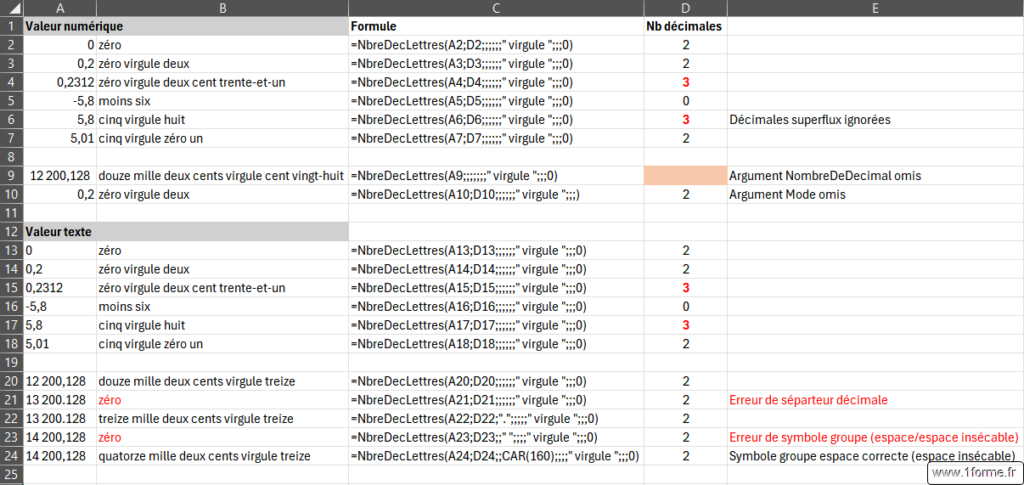The height and width of the screenshot is (485, 1024).
Task: Click the 'Valeur numérique' heading cell
Action: click(x=186, y=27)
